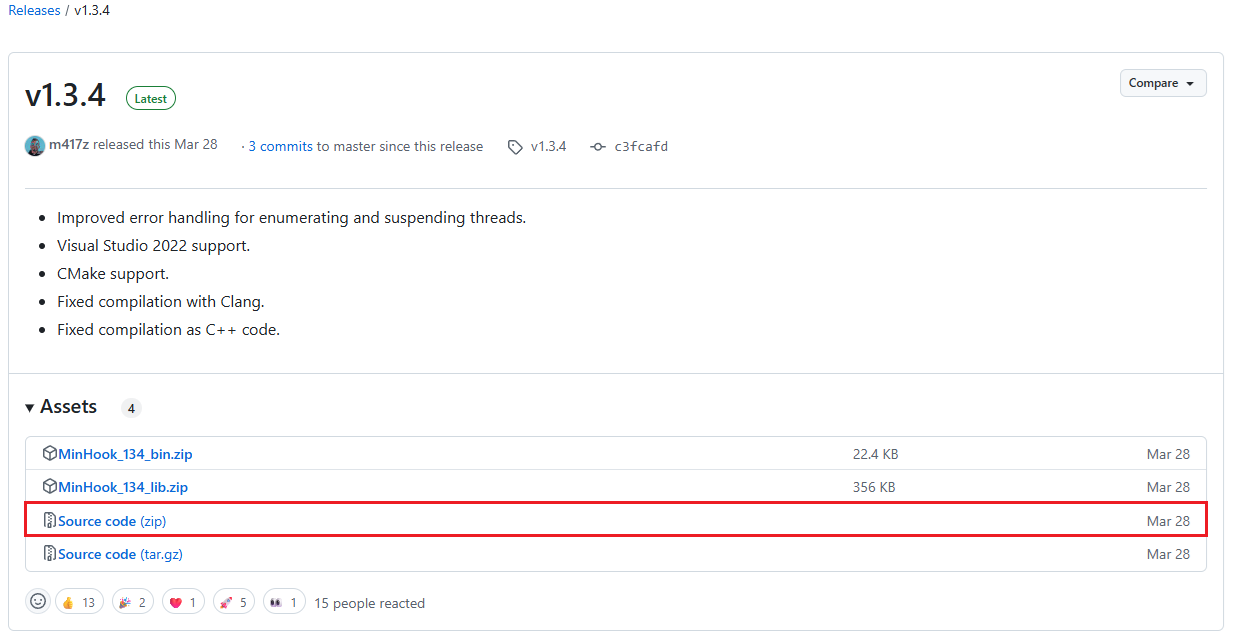Click the tag icon next to v1.3.4
Image resolution: width=1233 pixels, height=631 pixels.
pyautogui.click(x=515, y=147)
